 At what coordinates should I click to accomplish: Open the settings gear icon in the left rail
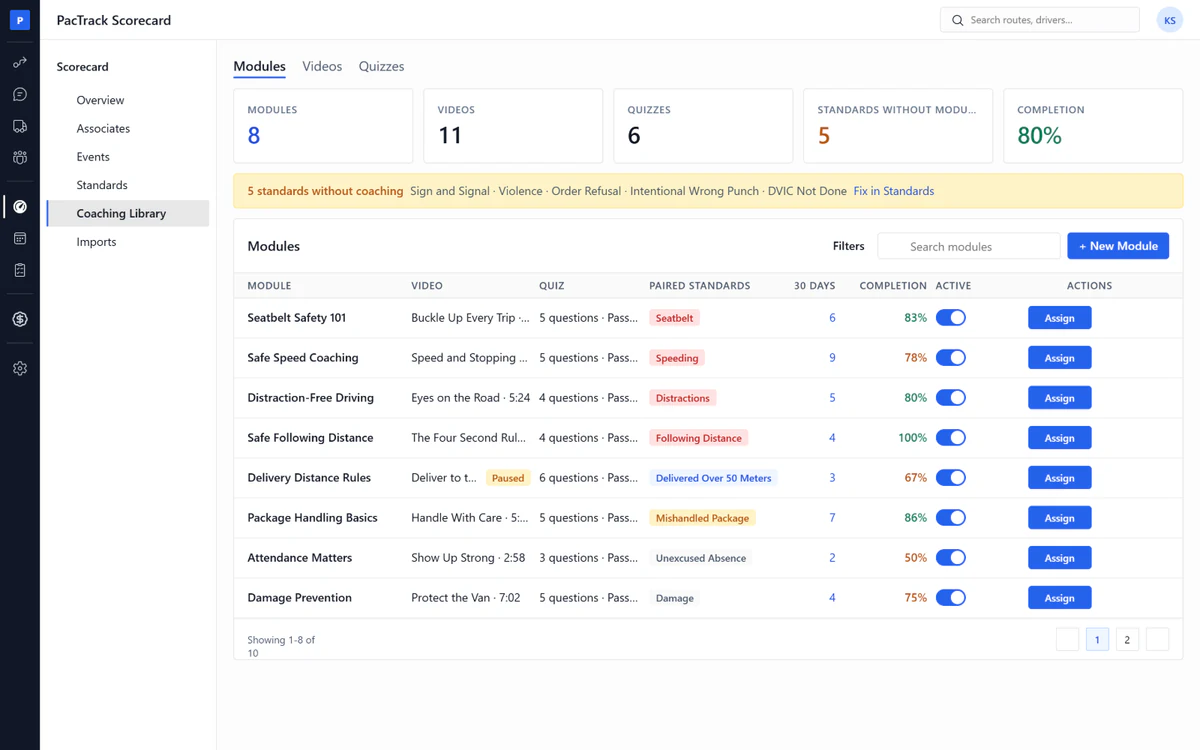pyautogui.click(x=20, y=369)
